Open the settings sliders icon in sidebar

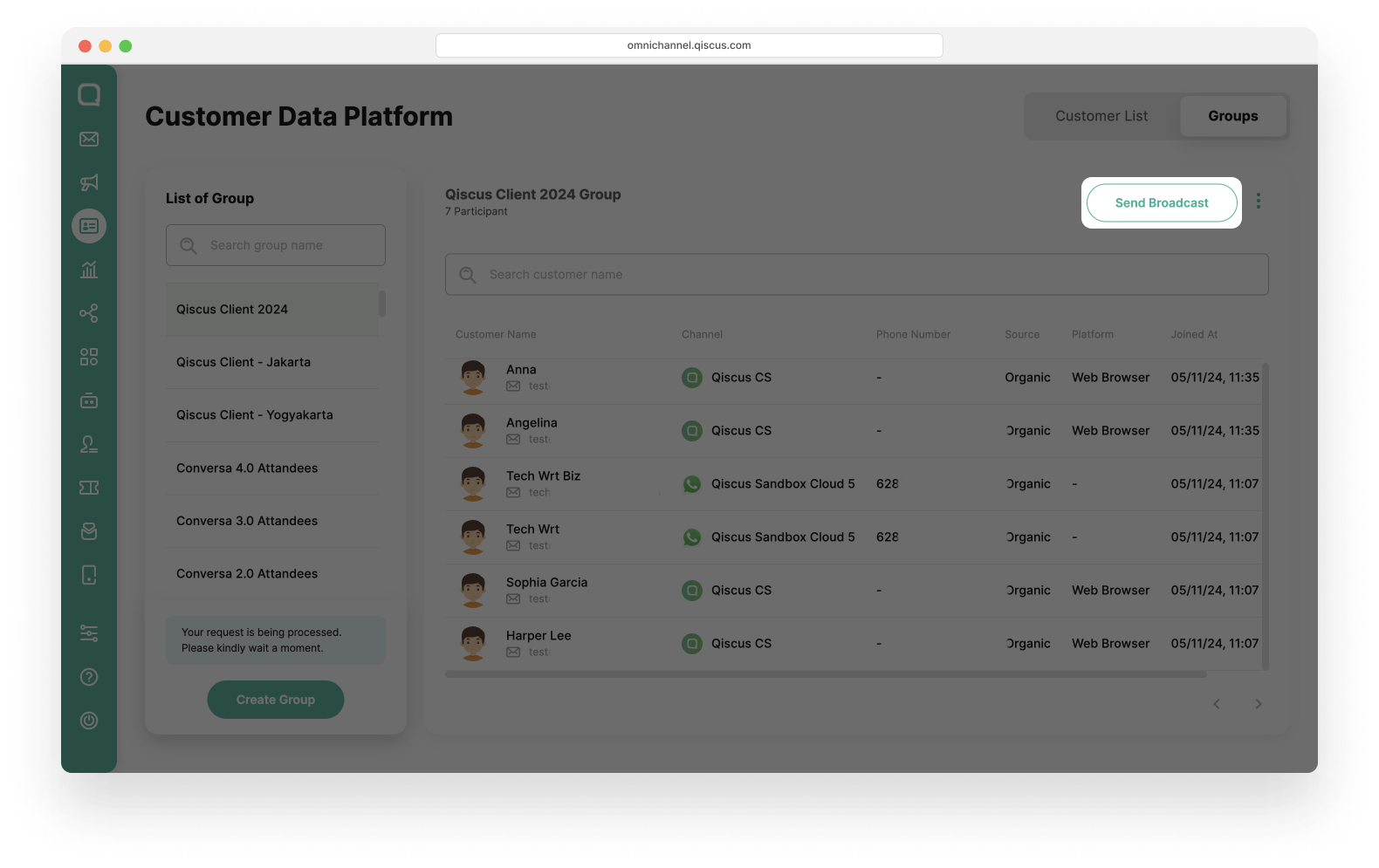(x=89, y=633)
